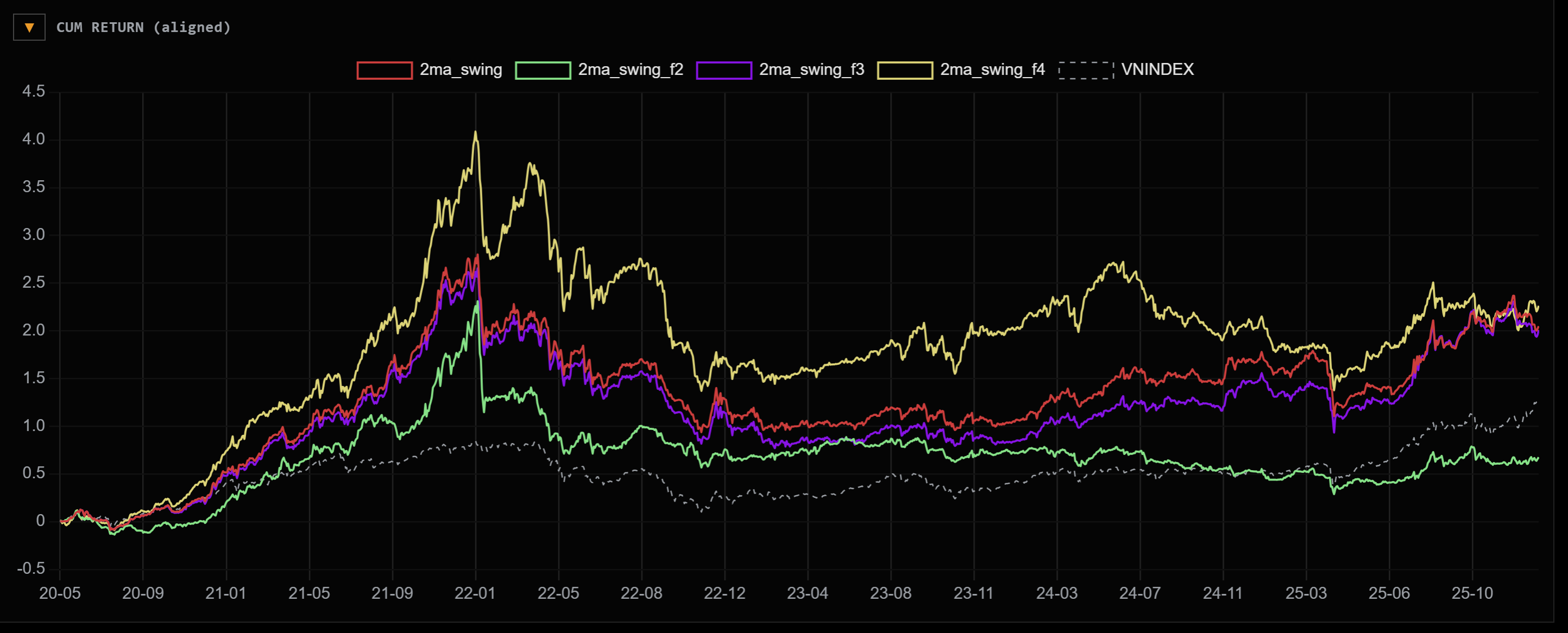
Task: Toggle the 2ma_swing series via its legend label
Action: click(461, 70)
